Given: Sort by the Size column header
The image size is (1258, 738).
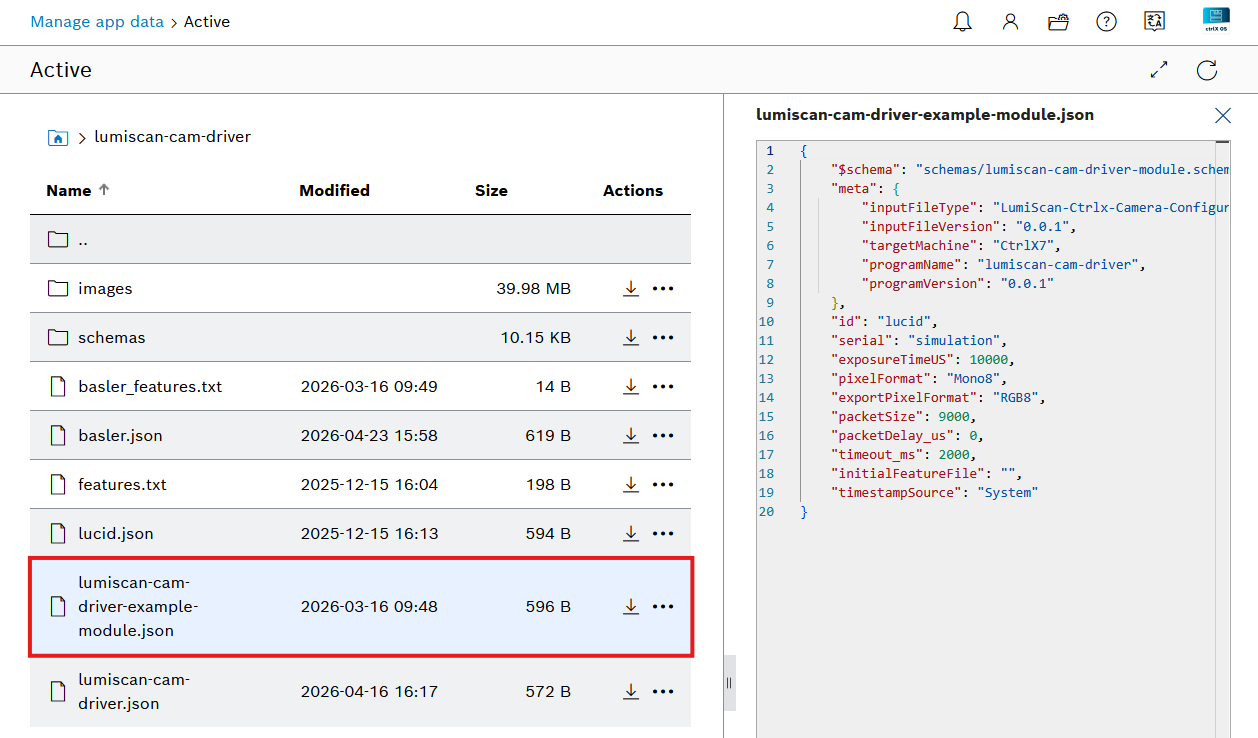Looking at the screenshot, I should click(x=491, y=191).
